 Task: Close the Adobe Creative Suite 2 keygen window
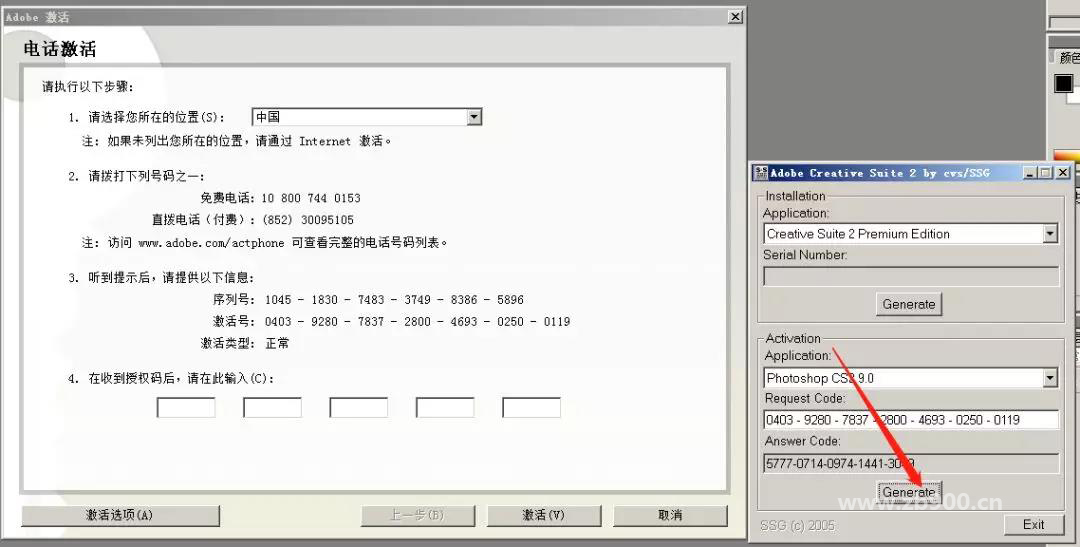click(x=1062, y=173)
